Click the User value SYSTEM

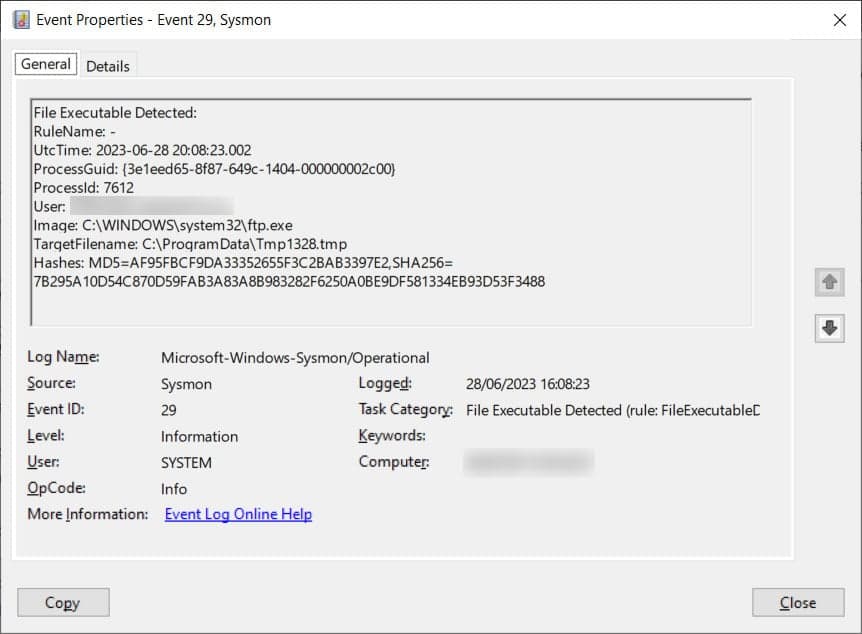185,462
